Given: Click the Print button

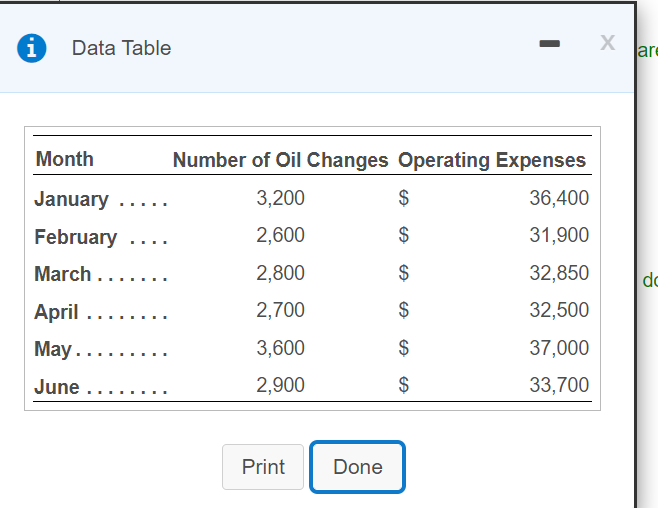Looking at the screenshot, I should [x=263, y=467].
